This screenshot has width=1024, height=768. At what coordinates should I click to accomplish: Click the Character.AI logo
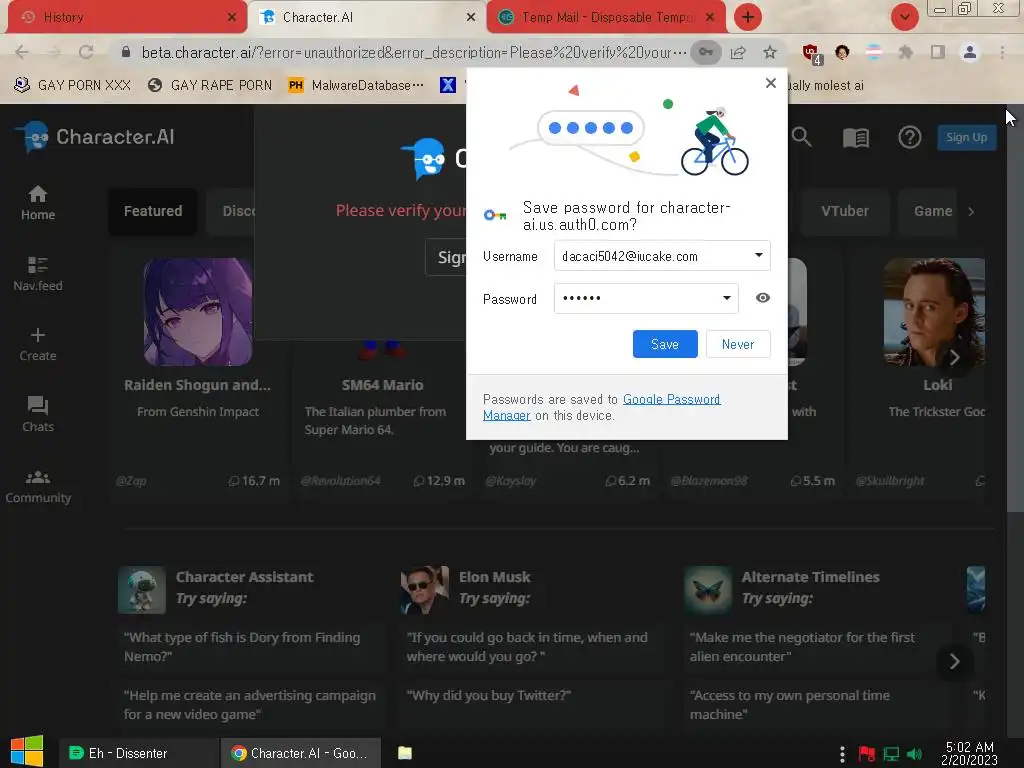[x=95, y=136]
